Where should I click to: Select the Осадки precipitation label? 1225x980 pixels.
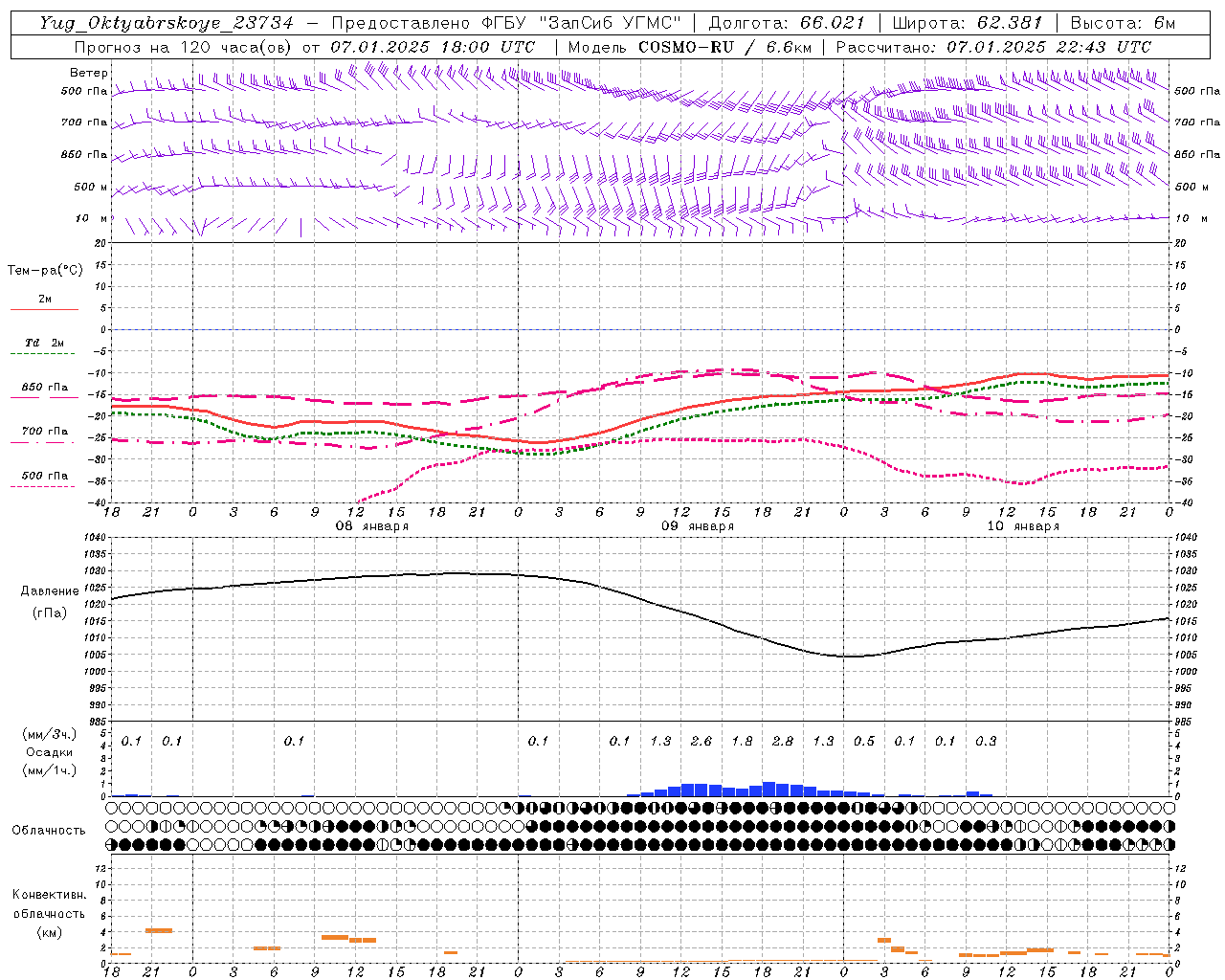point(50,752)
